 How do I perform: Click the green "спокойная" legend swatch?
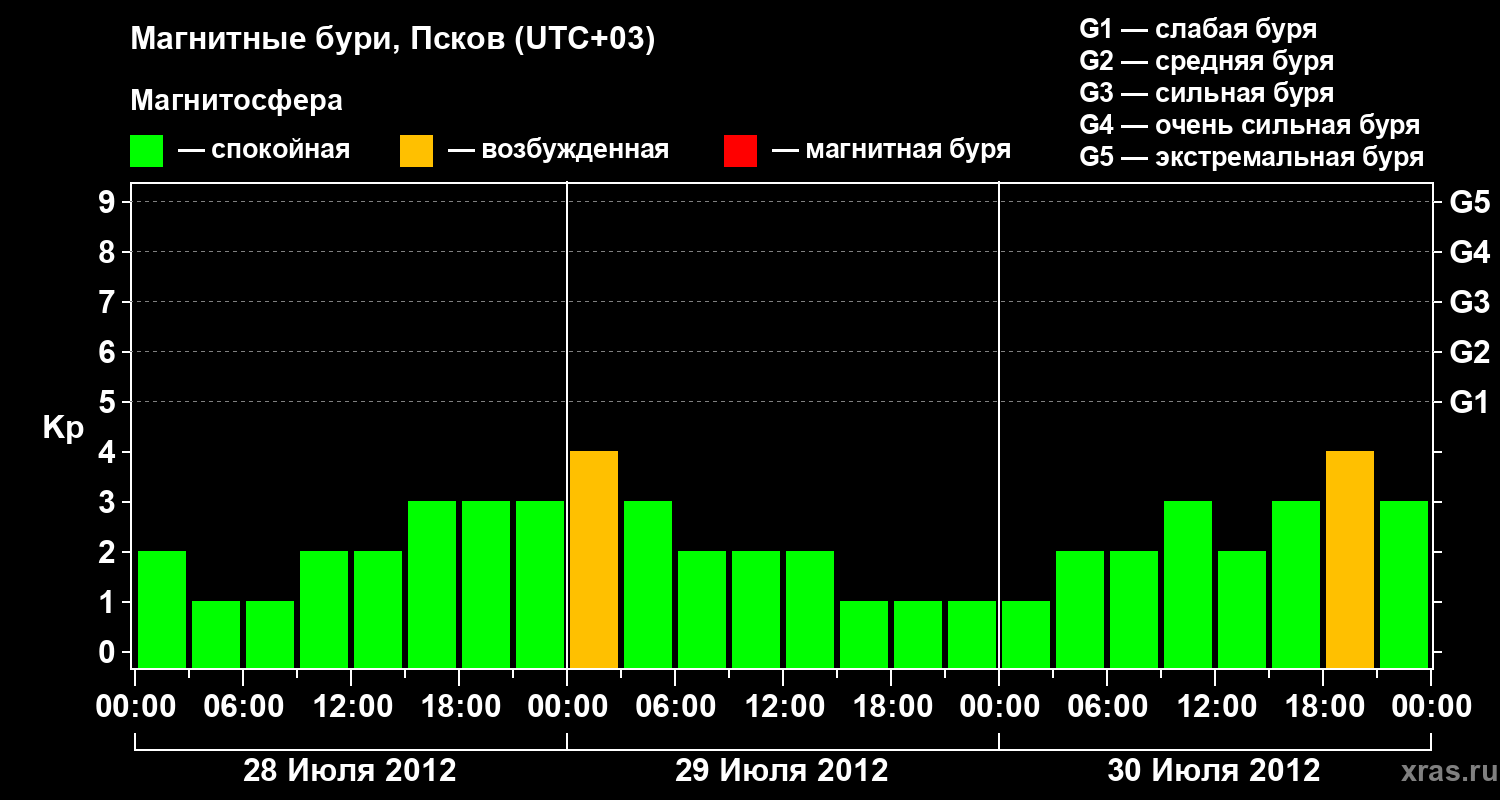click(x=146, y=151)
